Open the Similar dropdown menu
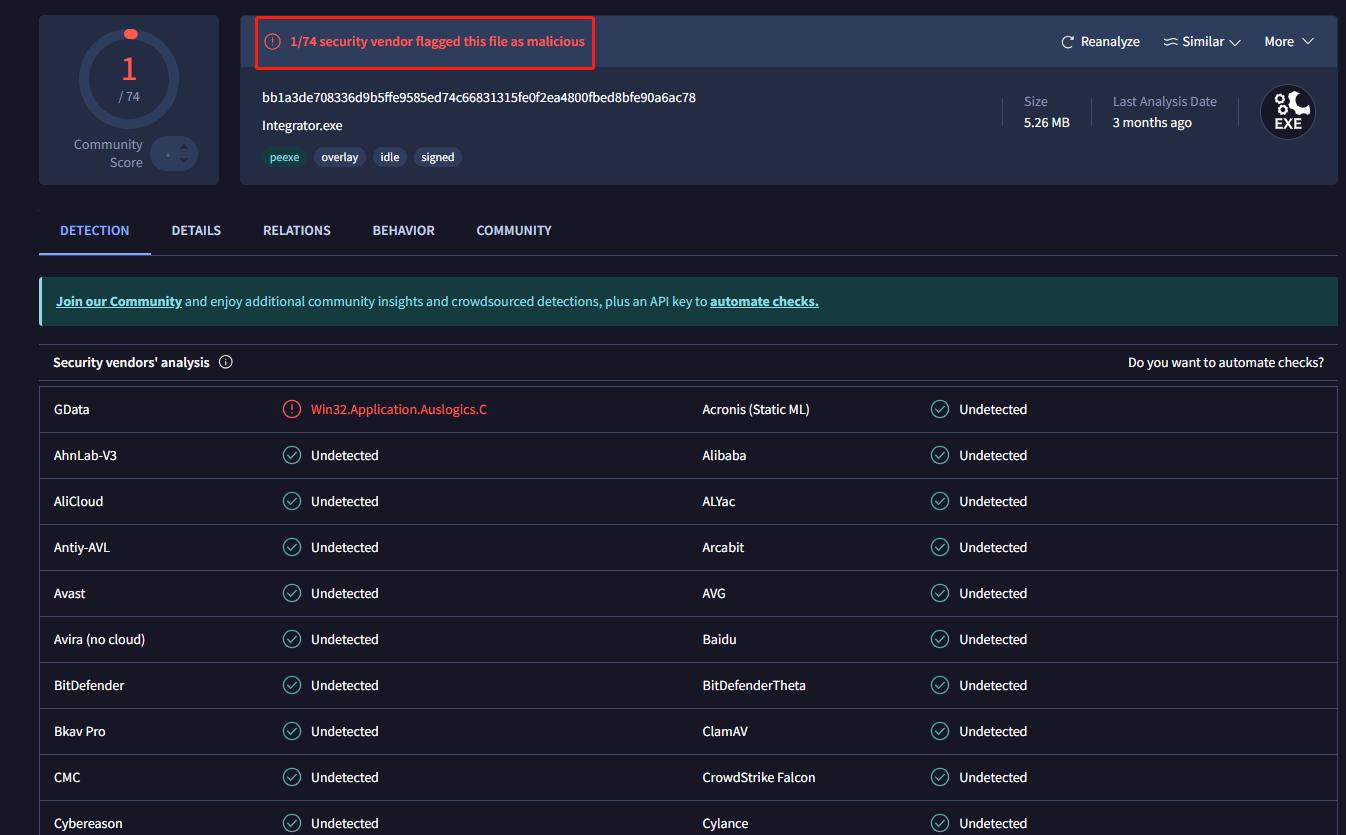This screenshot has width=1346, height=835. pos(1202,42)
